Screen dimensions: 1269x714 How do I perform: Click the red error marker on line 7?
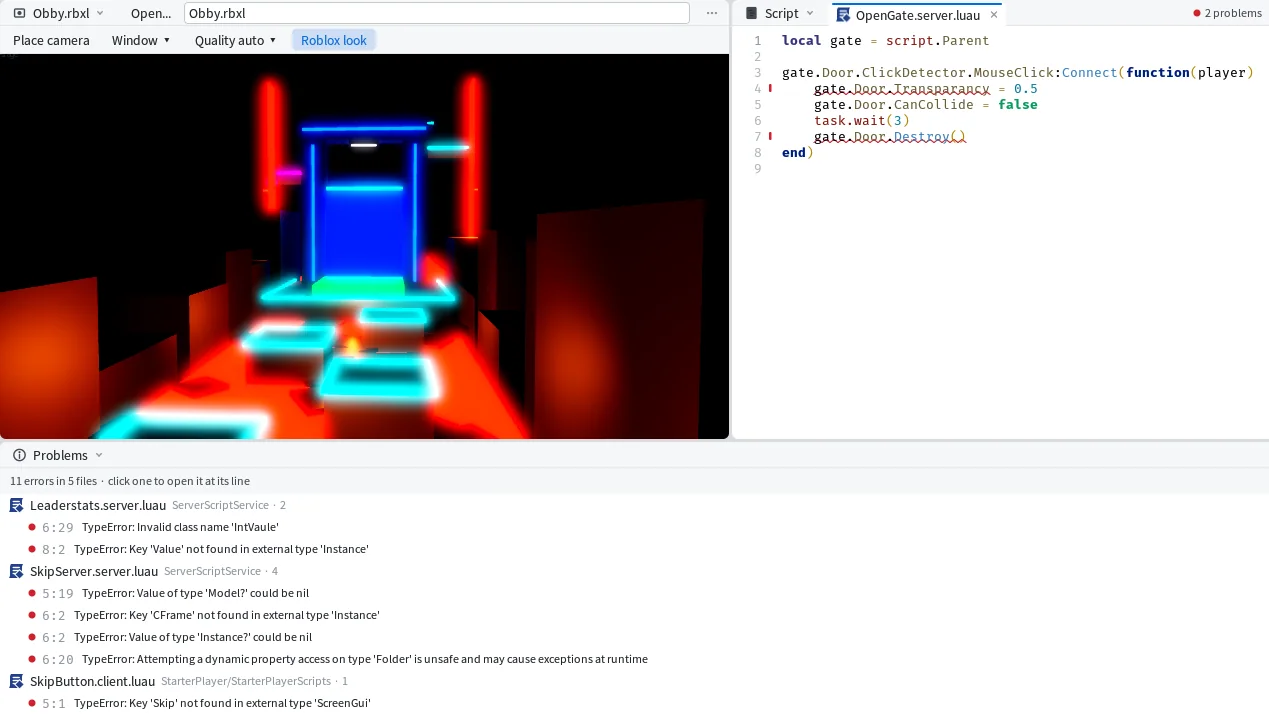pyautogui.click(x=770, y=136)
